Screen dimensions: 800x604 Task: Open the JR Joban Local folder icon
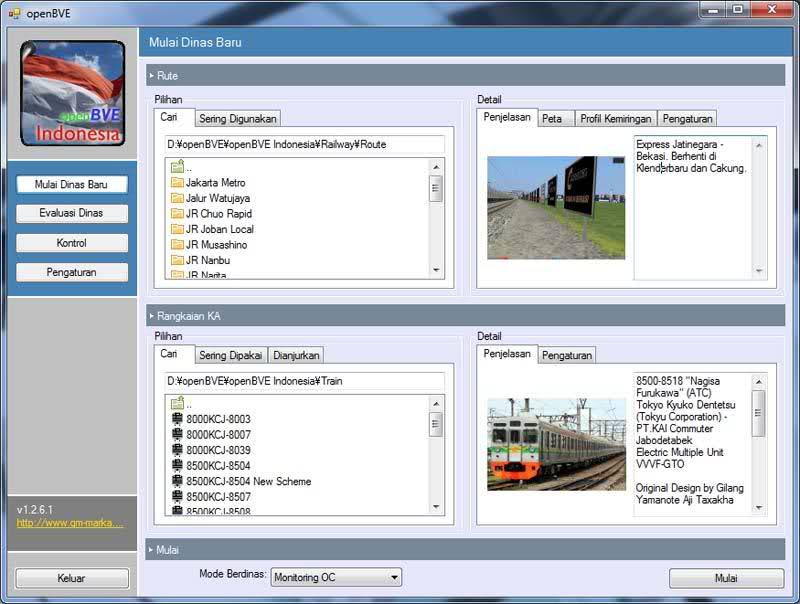click(x=177, y=229)
